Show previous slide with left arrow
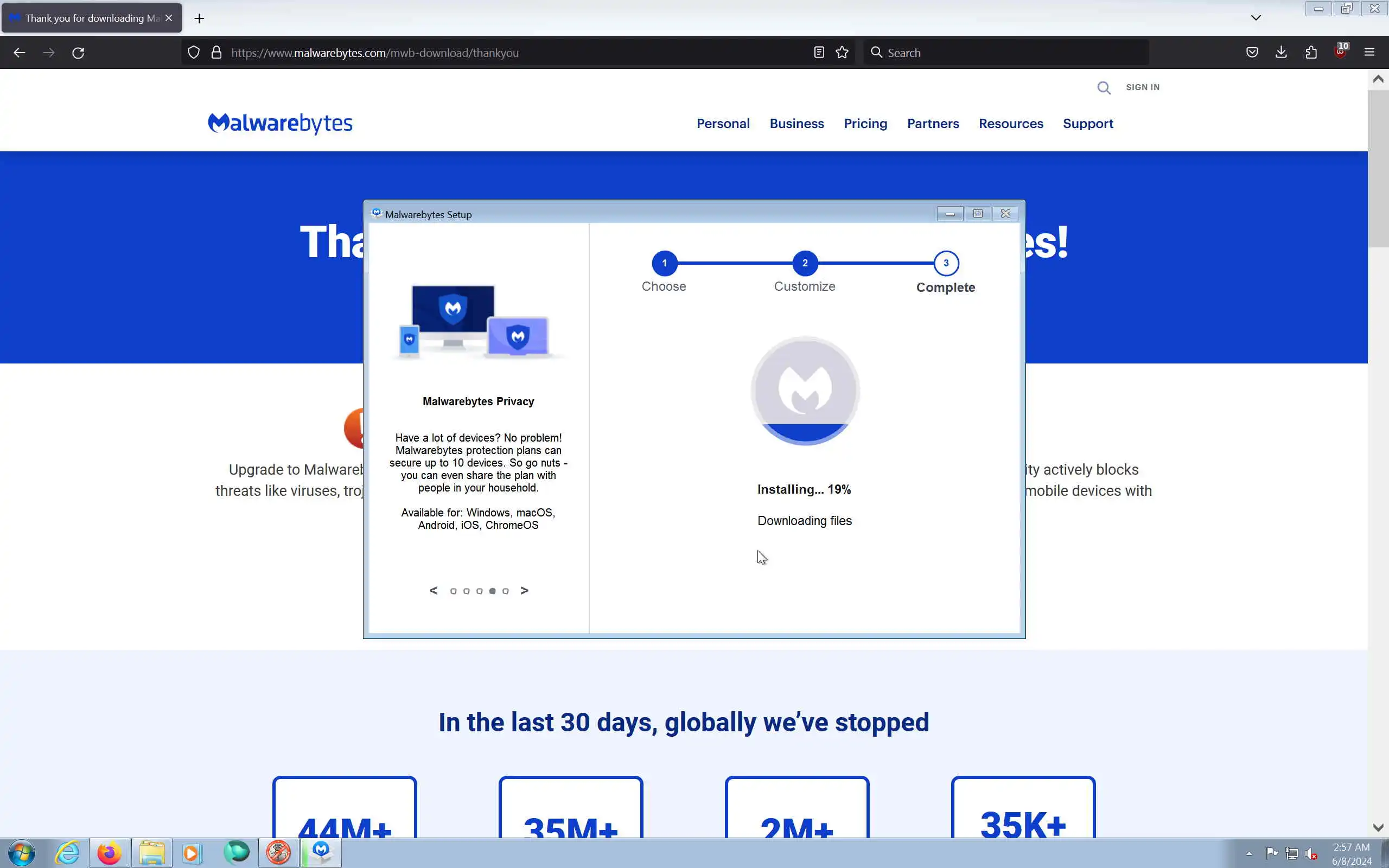 point(434,590)
